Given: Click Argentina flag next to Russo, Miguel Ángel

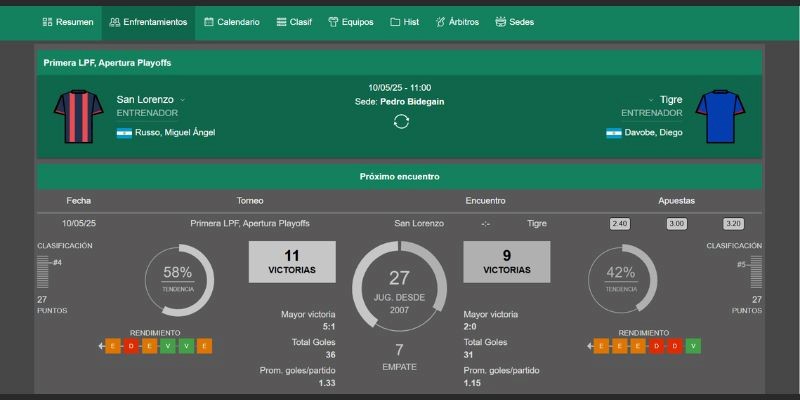Looking at the screenshot, I should pyautogui.click(x=124, y=133).
